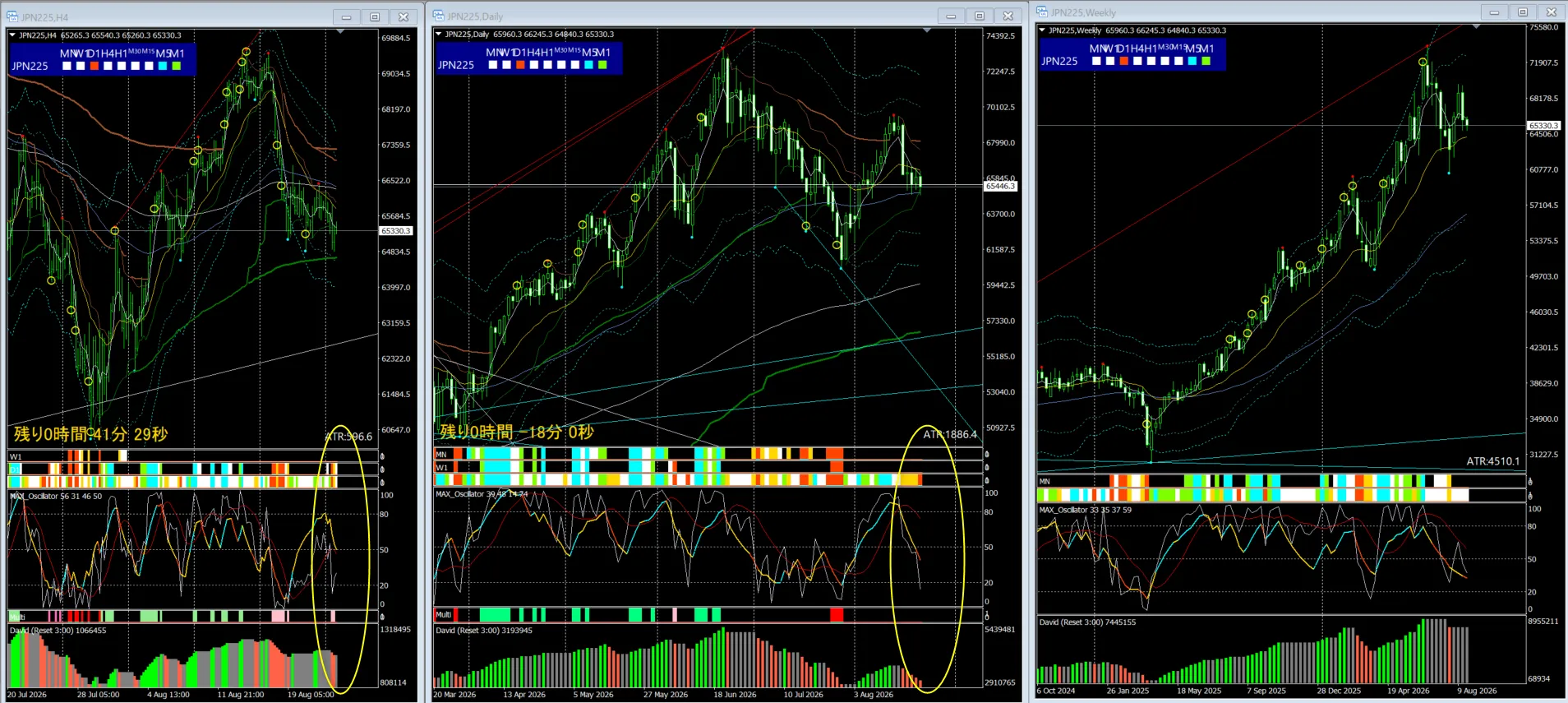This screenshot has width=1568, height=703.
Task: Click the chart icon in JPN225,H4 title bar
Action: (x=12, y=16)
